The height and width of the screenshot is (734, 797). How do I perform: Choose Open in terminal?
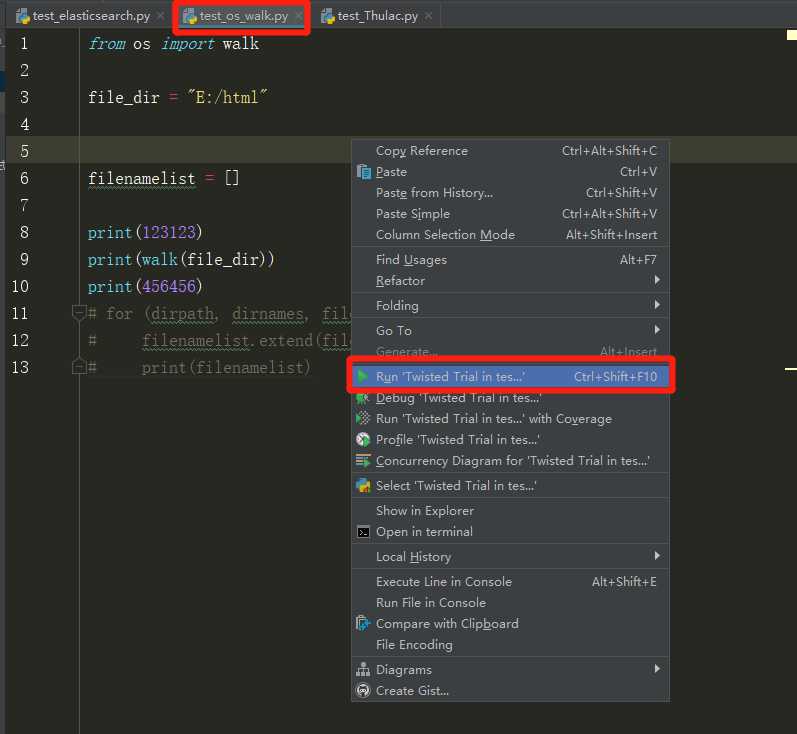pos(510,532)
